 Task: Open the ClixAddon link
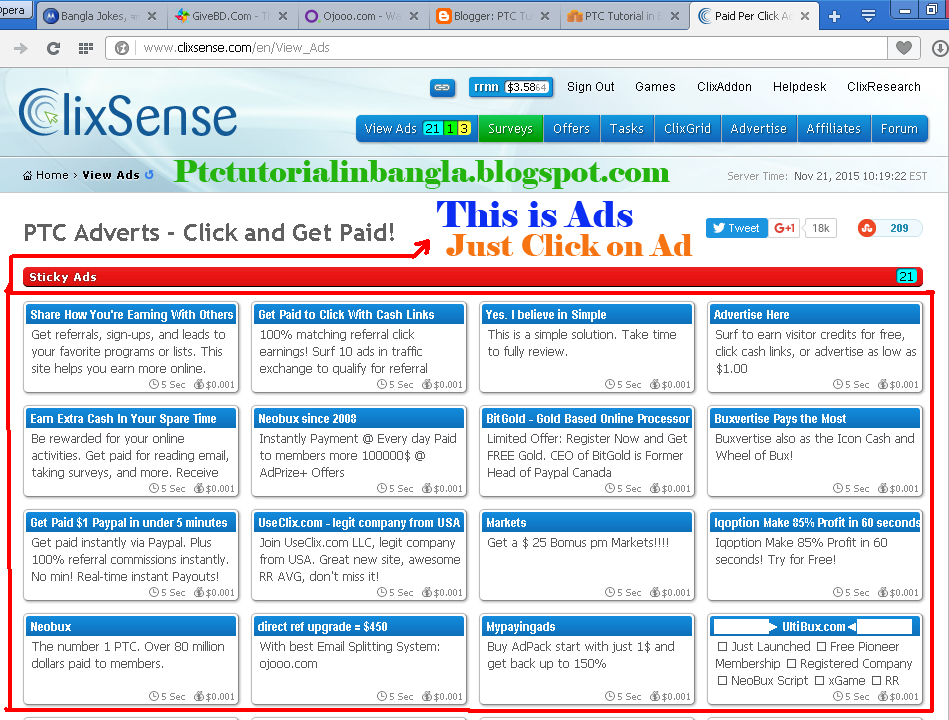(724, 87)
